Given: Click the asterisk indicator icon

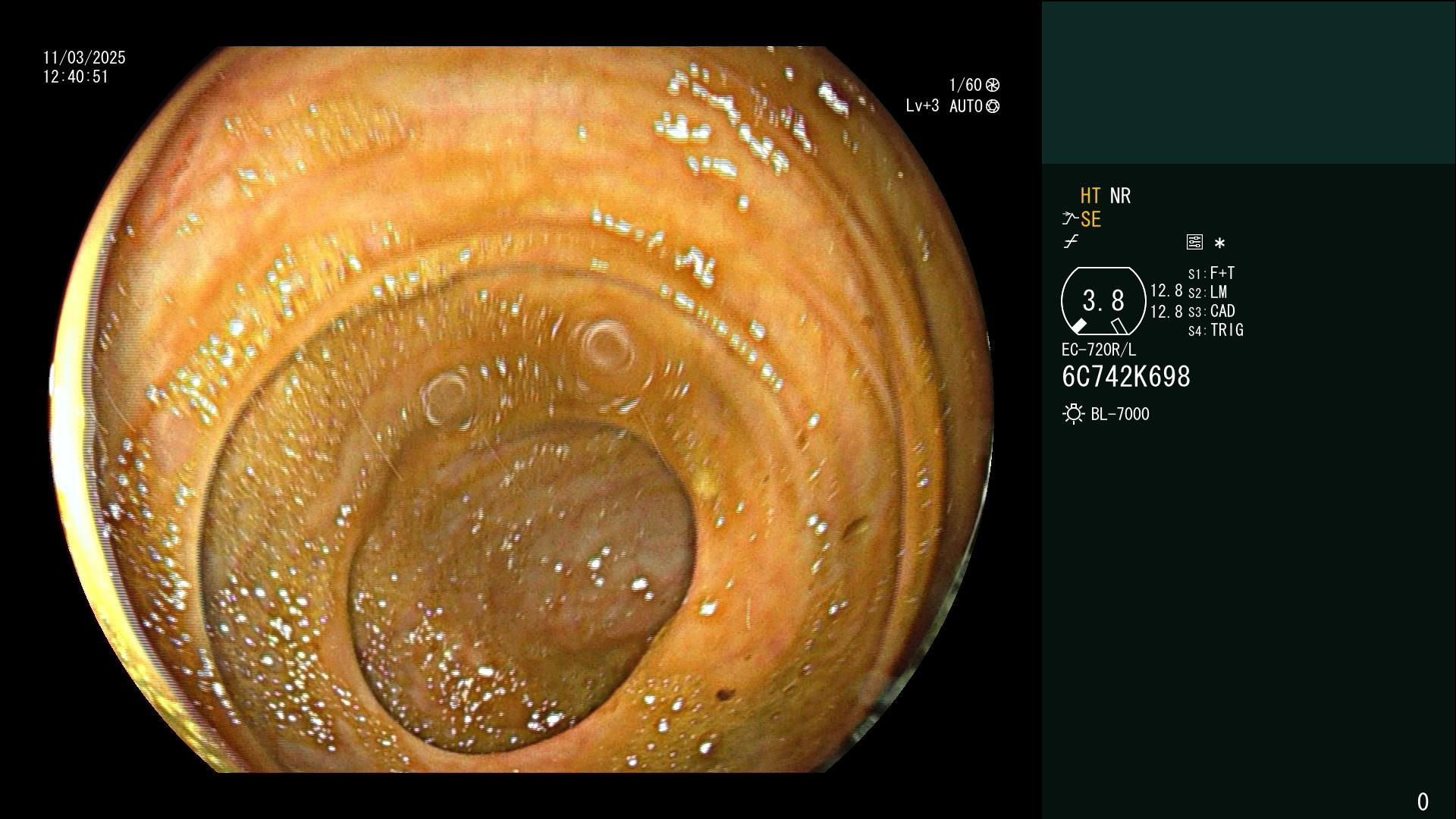Looking at the screenshot, I should 1219,243.
